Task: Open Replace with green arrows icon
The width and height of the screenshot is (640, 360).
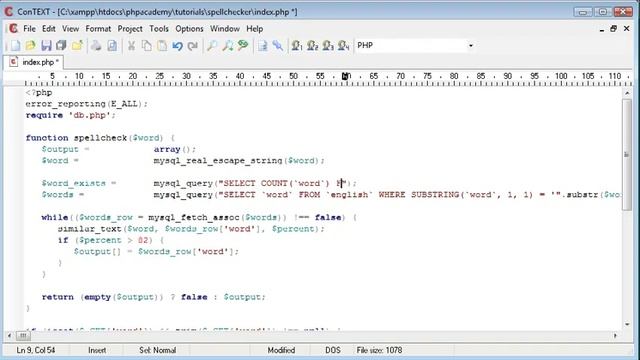Action: tap(243, 45)
